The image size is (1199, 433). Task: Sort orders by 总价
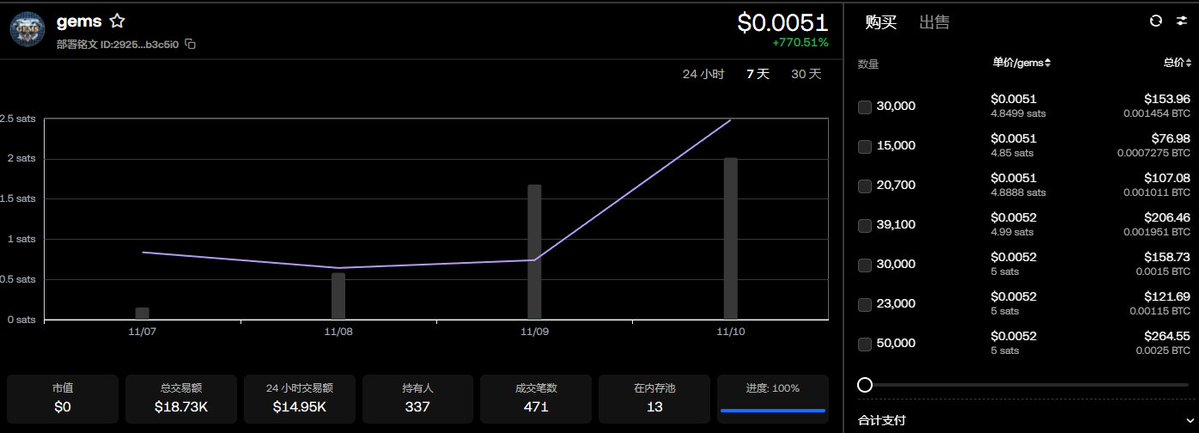[1176, 63]
